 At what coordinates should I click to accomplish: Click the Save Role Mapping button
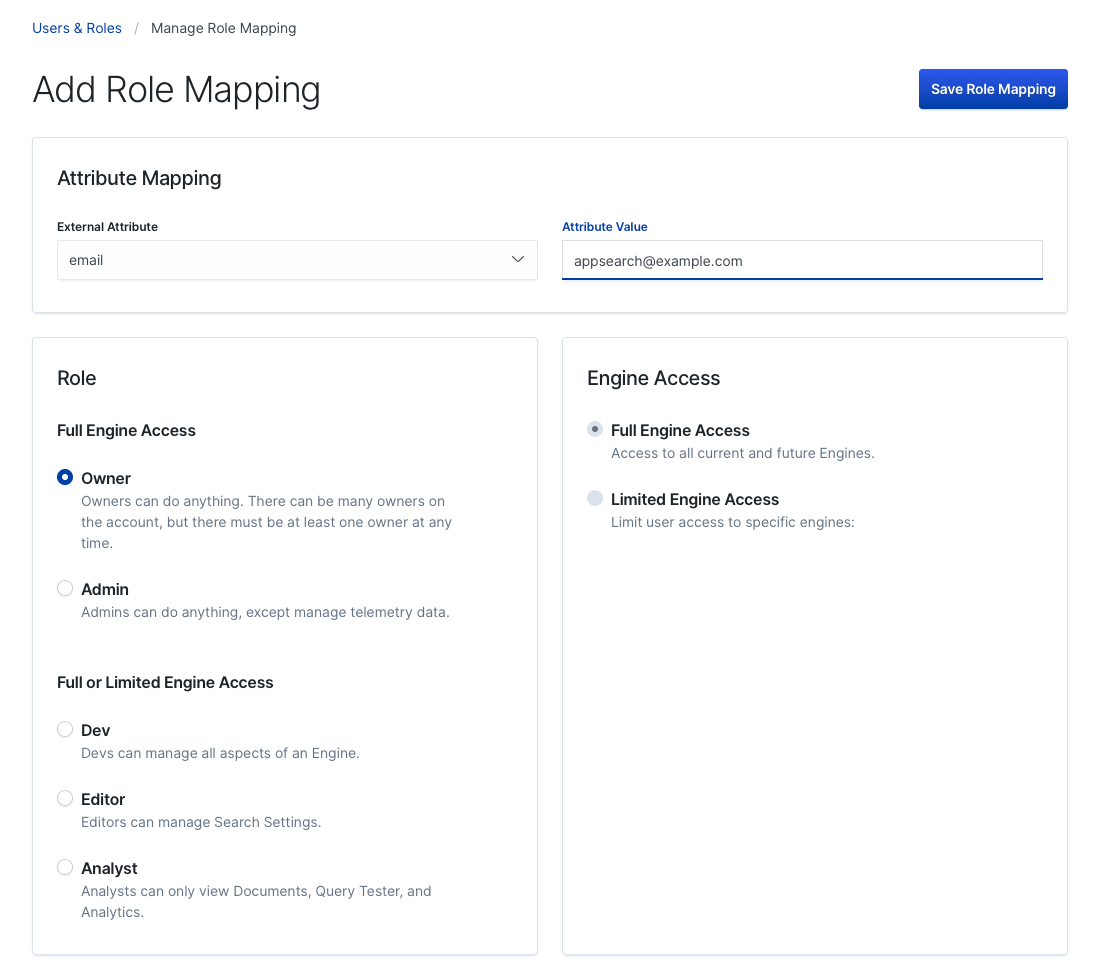[992, 89]
